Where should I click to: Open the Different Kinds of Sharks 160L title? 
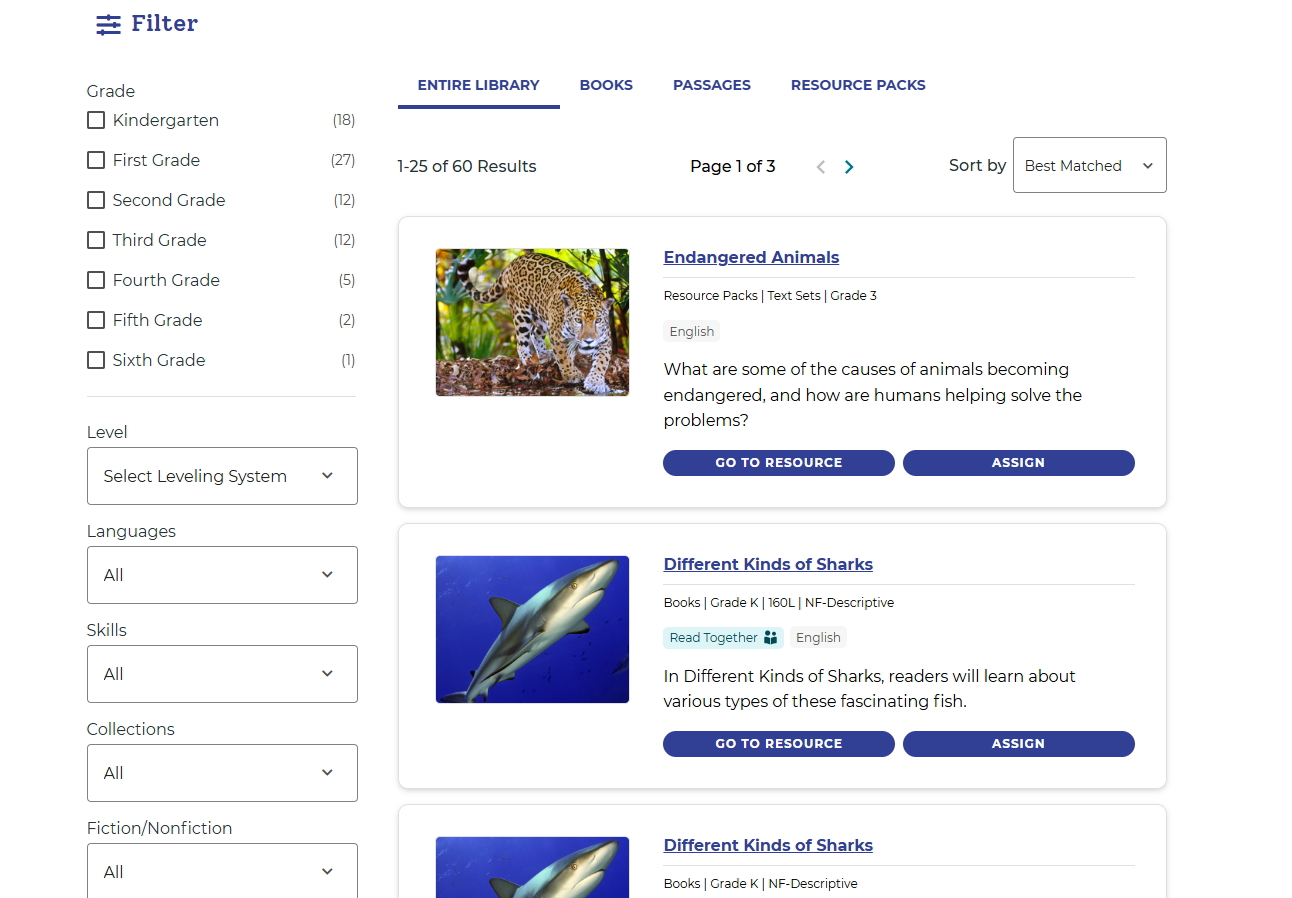pos(768,564)
